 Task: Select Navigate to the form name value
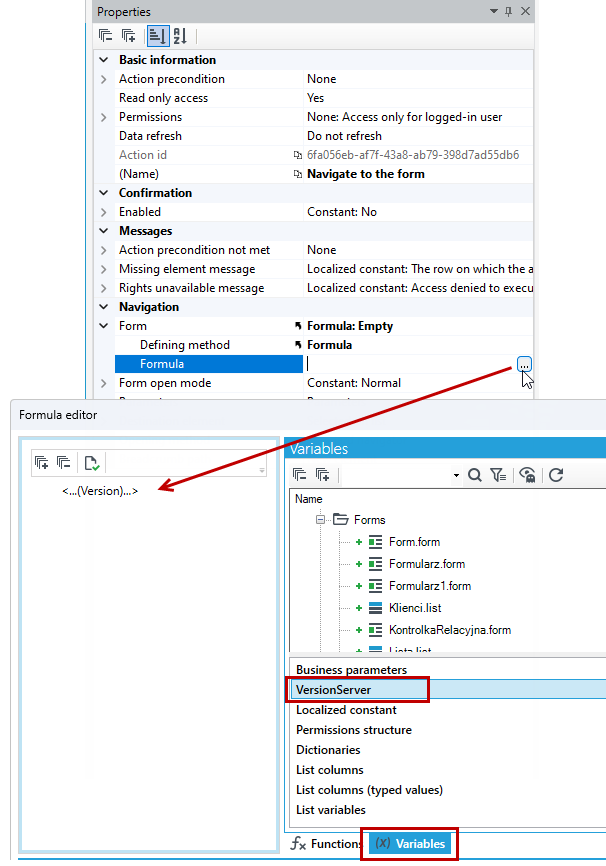pyautogui.click(x=366, y=174)
